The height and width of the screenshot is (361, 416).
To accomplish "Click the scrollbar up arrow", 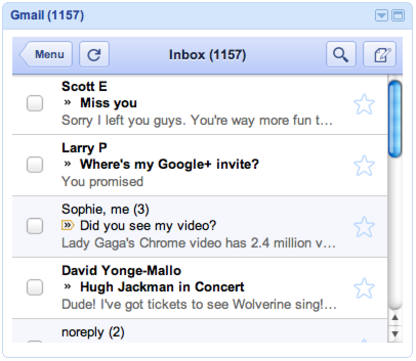I will [395, 318].
